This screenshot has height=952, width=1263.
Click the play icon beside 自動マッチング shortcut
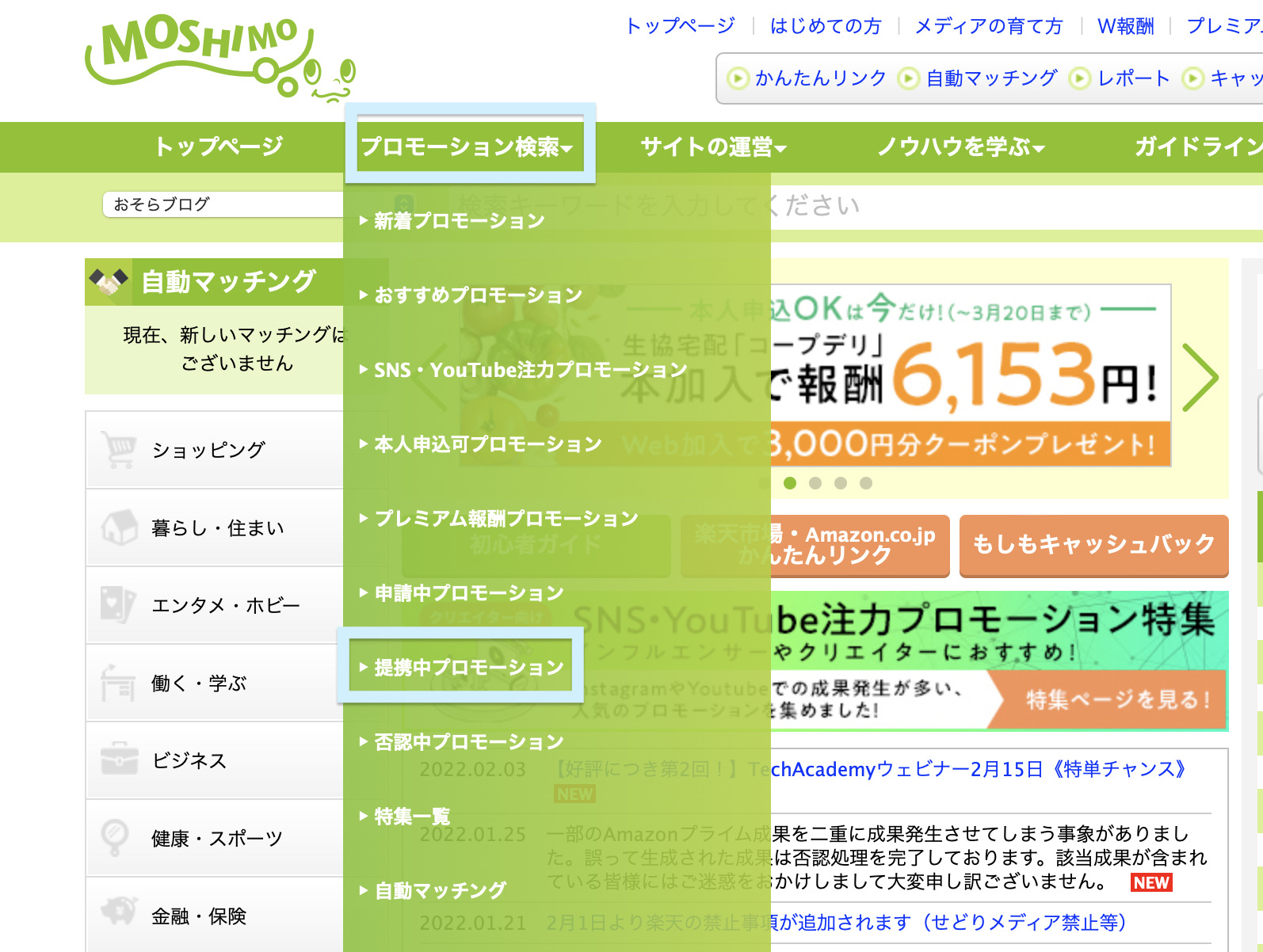coord(908,78)
